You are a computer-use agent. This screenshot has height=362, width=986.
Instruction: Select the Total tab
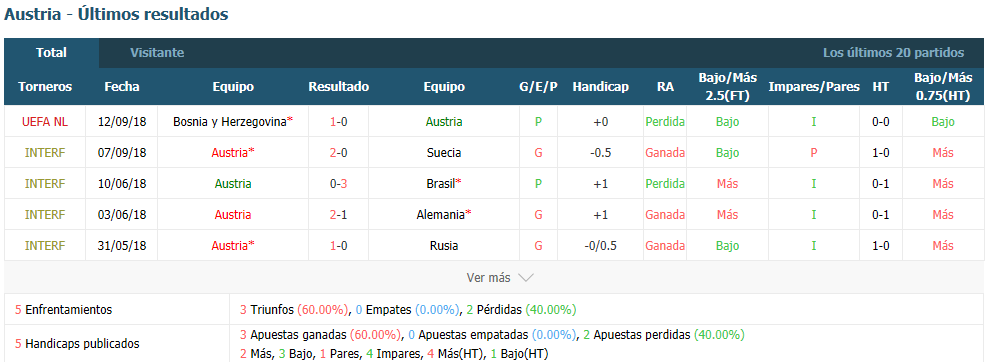(52, 53)
